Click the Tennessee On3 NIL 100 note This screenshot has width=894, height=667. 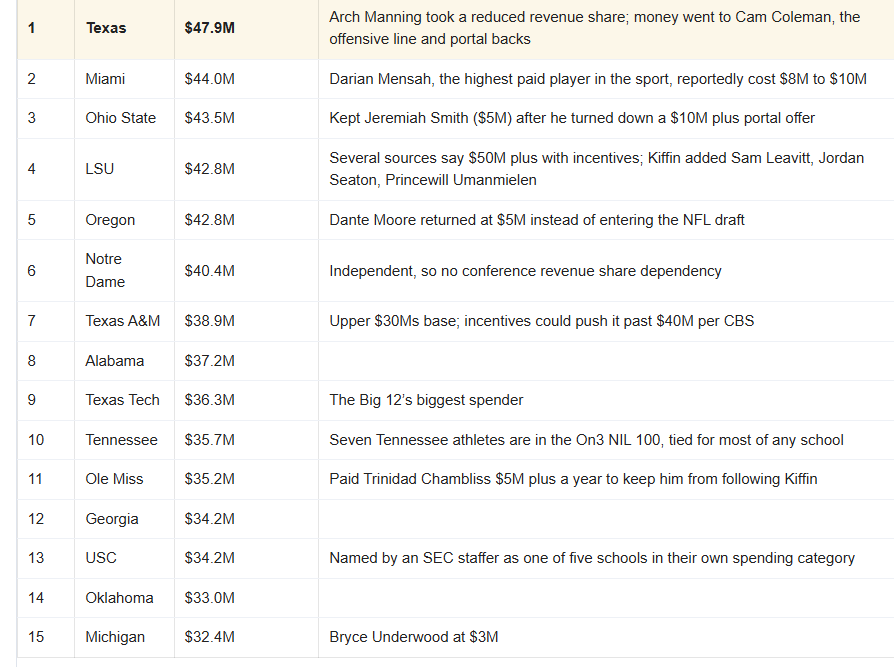point(586,440)
